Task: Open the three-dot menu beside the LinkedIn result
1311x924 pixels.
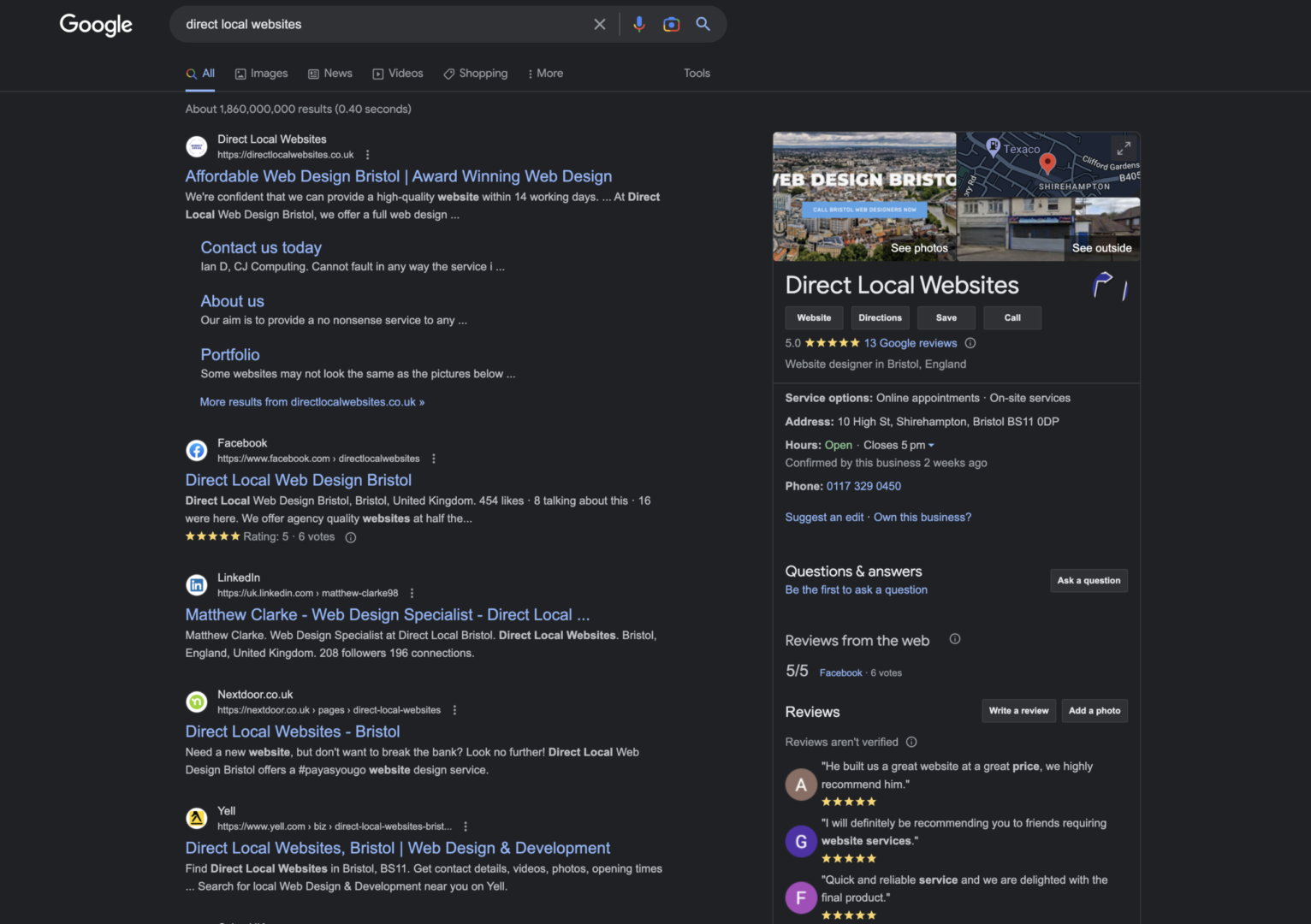Action: (x=412, y=593)
